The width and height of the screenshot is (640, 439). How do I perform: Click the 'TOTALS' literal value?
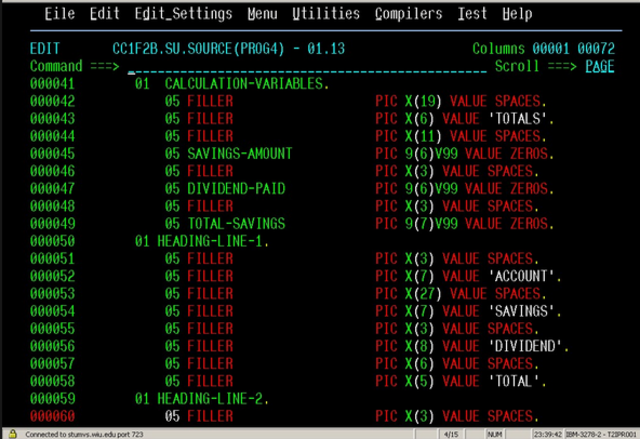[517, 119]
